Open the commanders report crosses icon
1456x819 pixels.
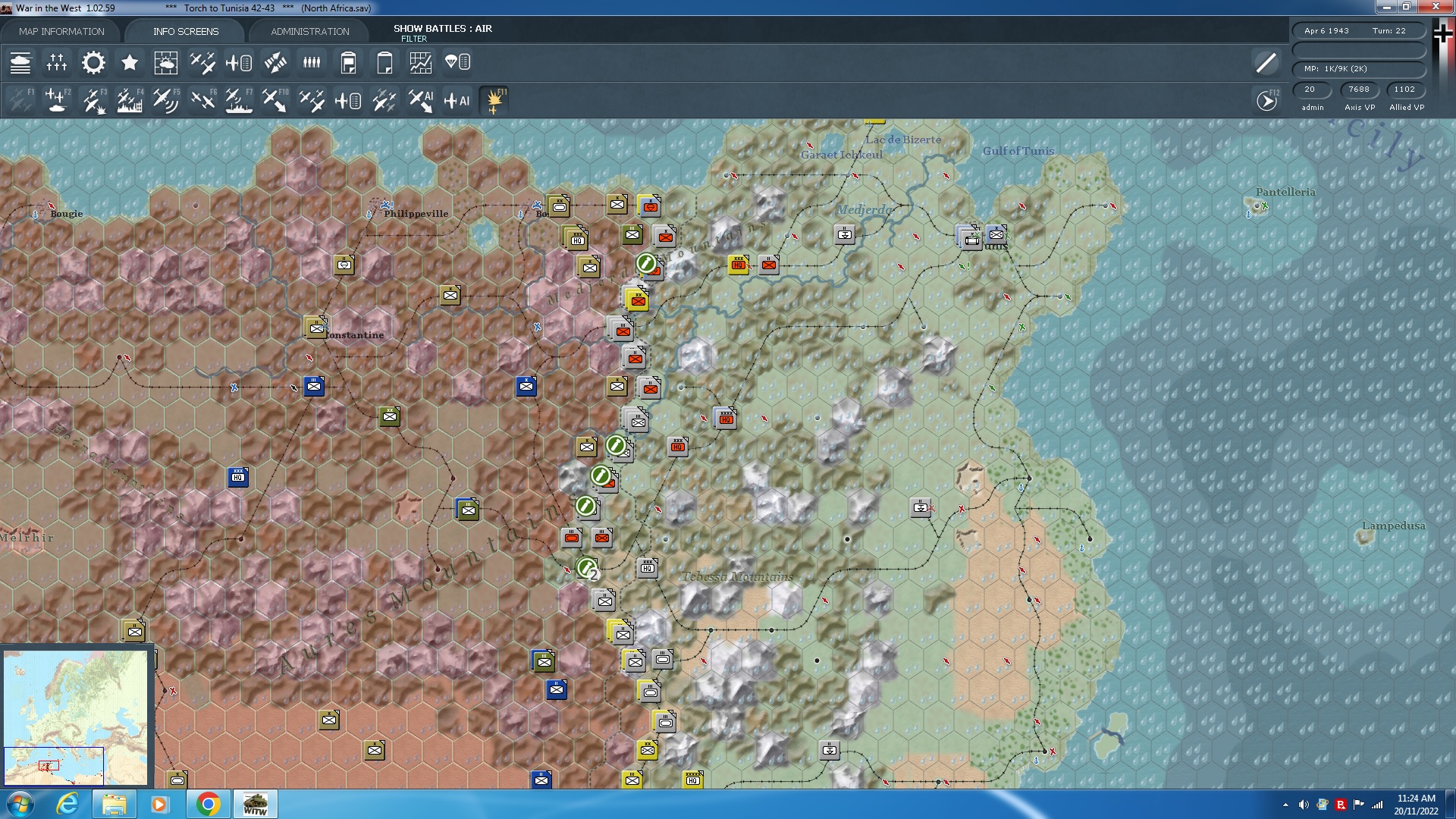[x=56, y=63]
